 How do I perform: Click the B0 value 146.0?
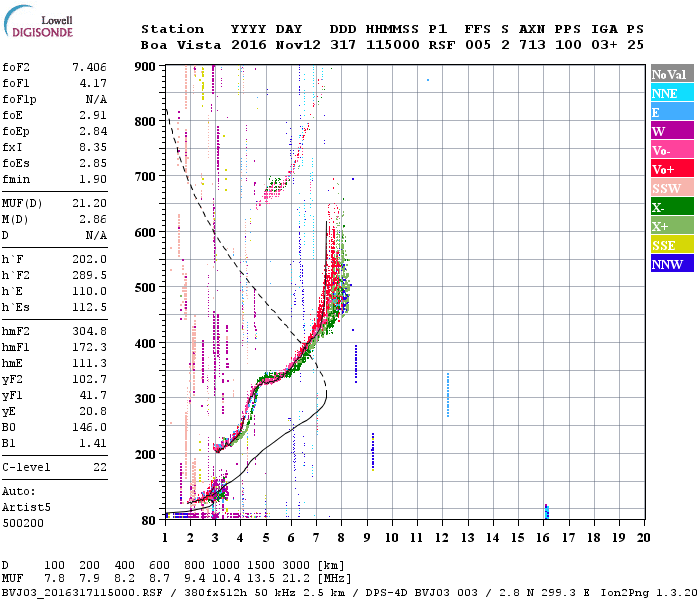tap(89, 428)
